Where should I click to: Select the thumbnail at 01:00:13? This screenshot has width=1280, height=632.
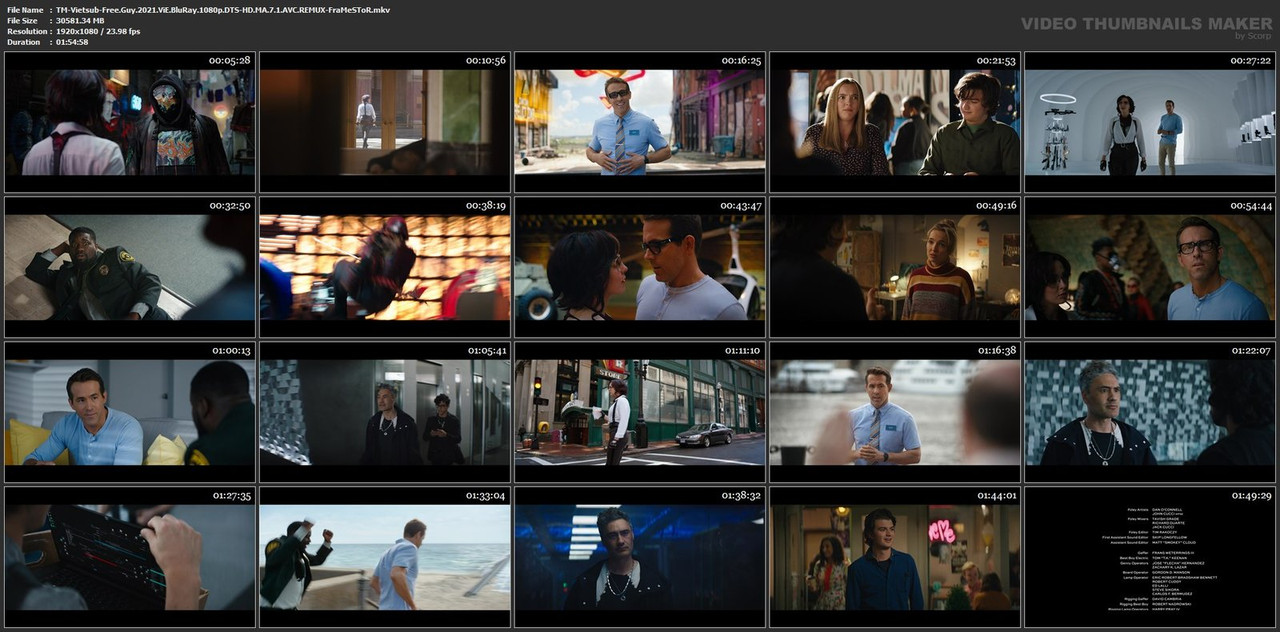[x=130, y=412]
